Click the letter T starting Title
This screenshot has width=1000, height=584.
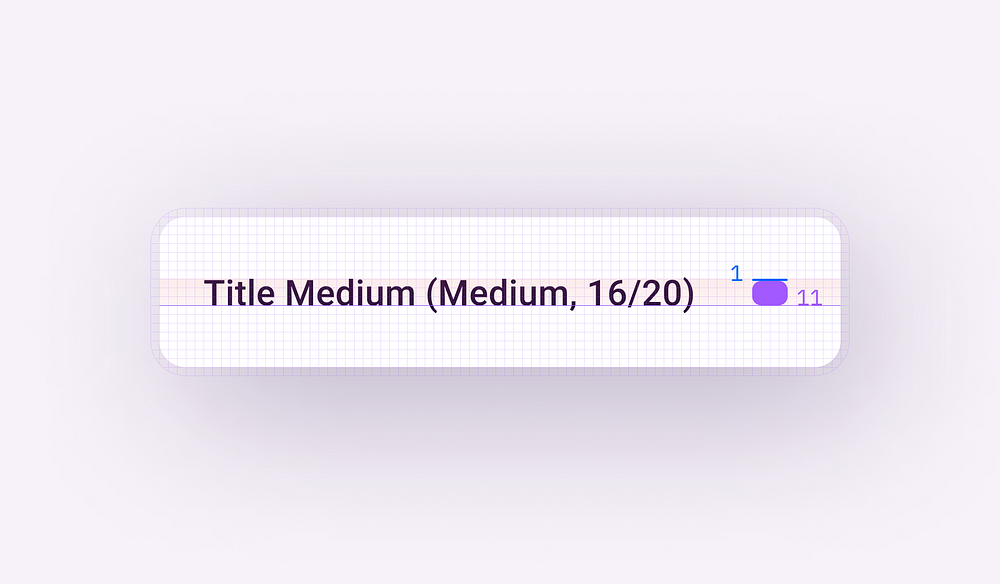click(213, 293)
